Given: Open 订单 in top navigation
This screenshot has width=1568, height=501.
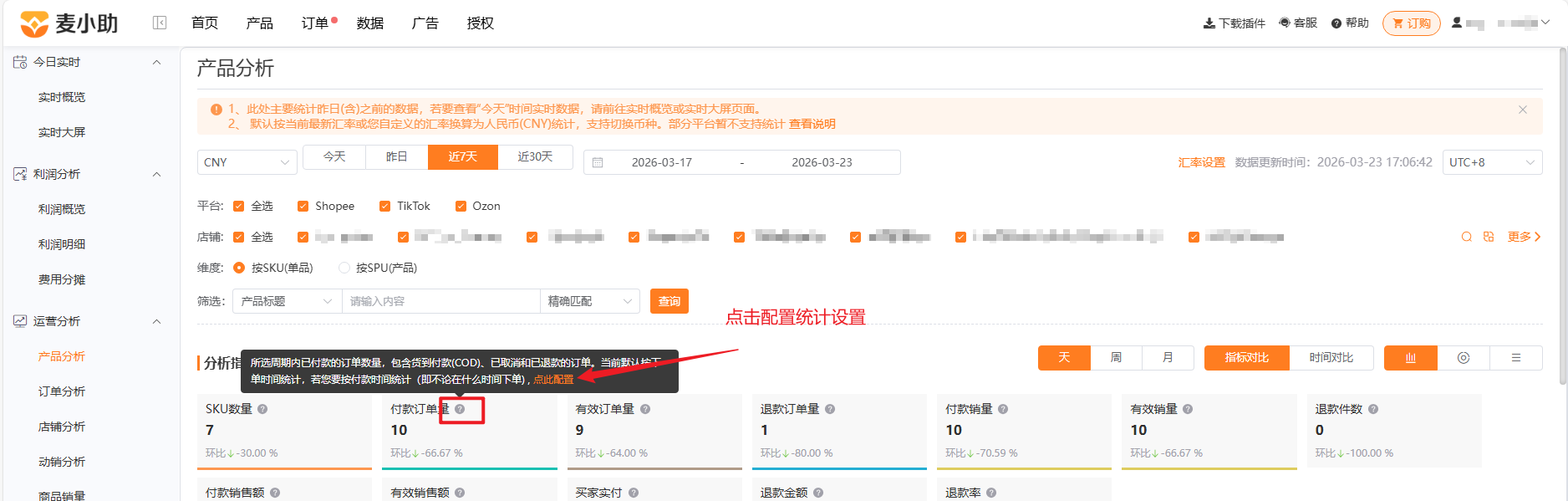Looking at the screenshot, I should [315, 23].
